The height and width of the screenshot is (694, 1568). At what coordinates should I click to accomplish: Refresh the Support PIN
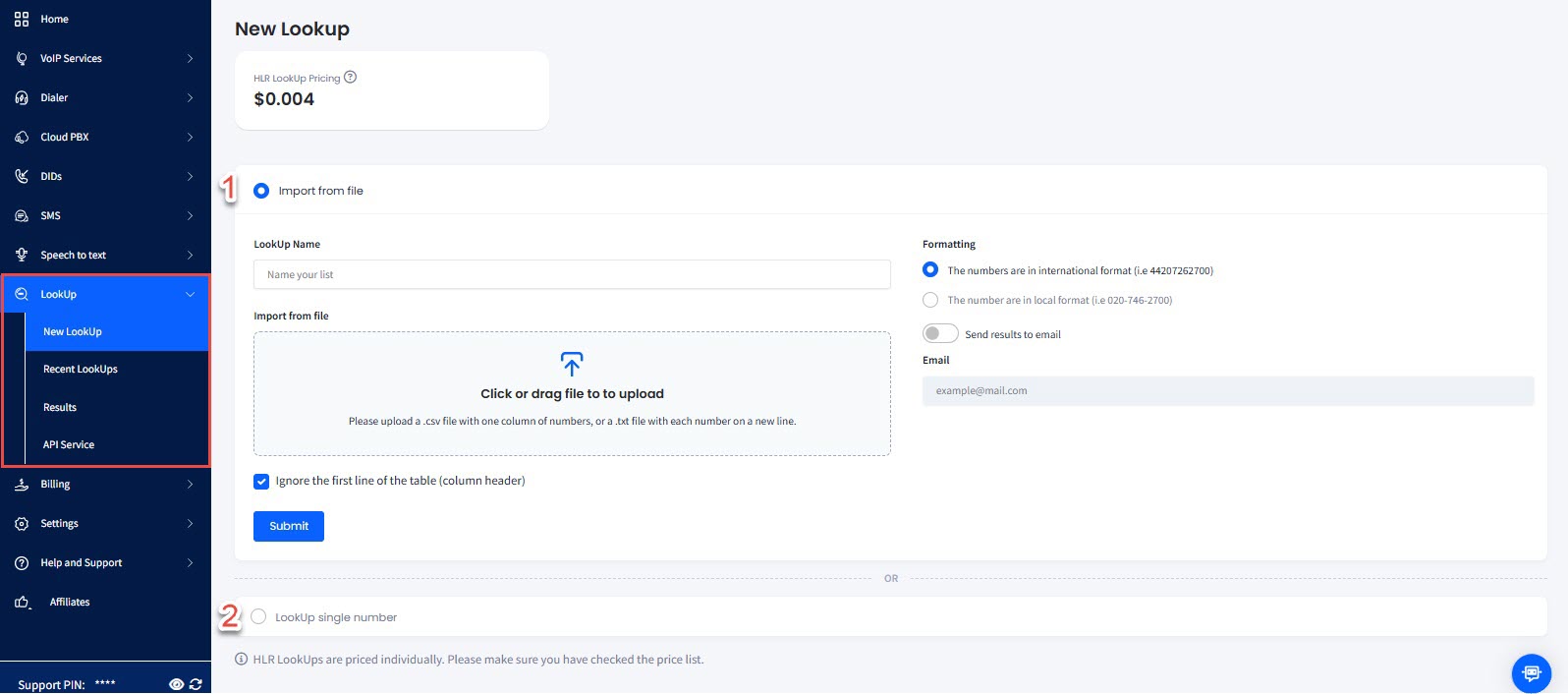click(x=196, y=684)
